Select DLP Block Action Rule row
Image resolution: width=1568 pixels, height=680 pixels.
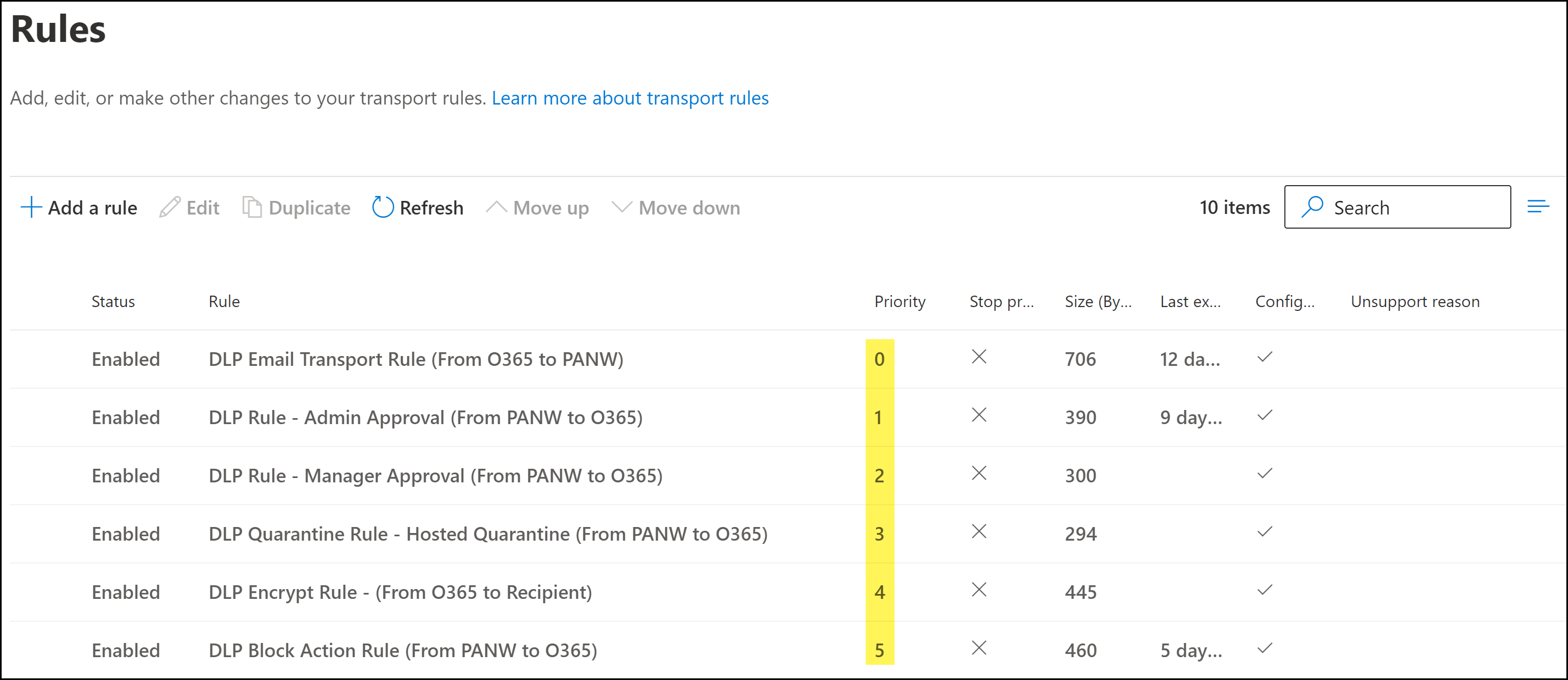click(x=402, y=650)
